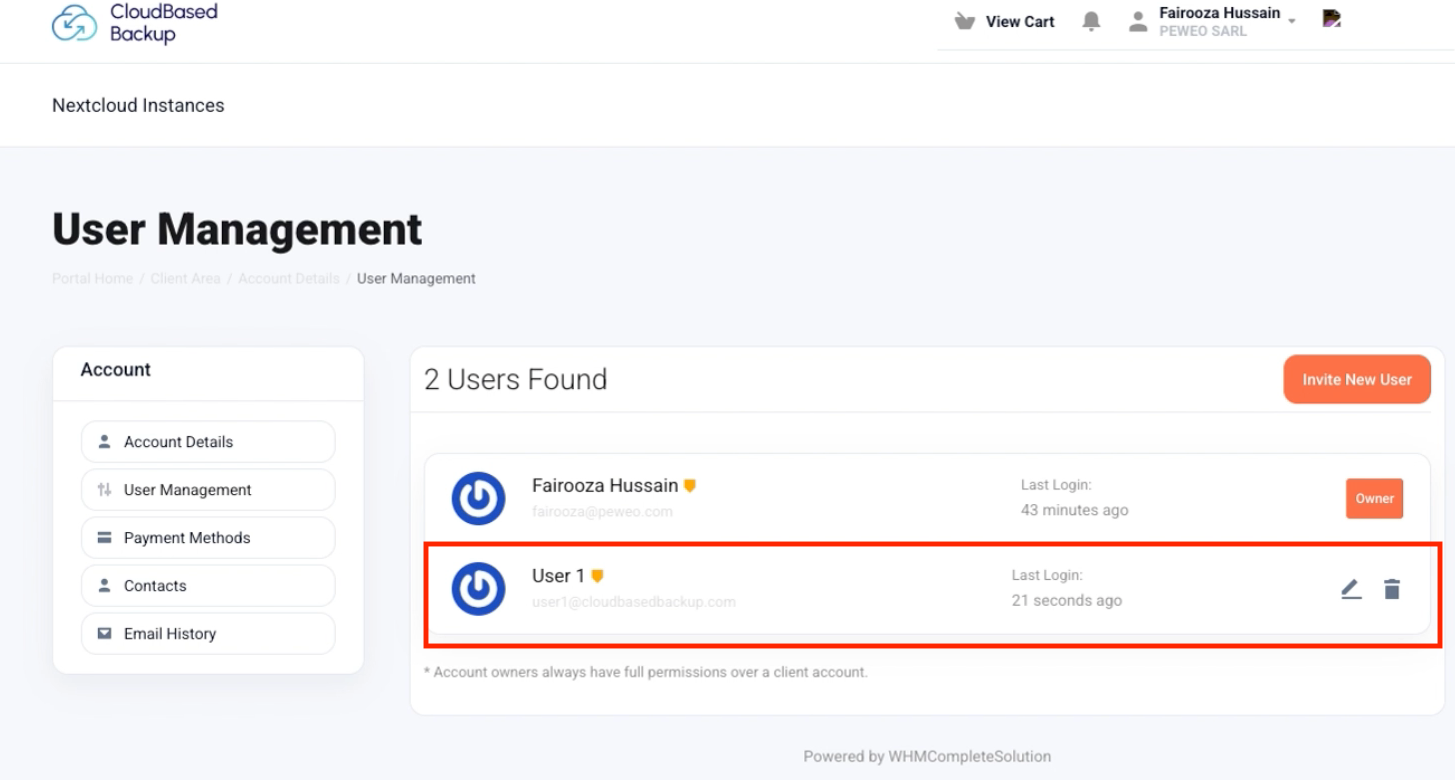
Task: Click the shield badge next to Fairooza Hussain
Action: coord(692,484)
